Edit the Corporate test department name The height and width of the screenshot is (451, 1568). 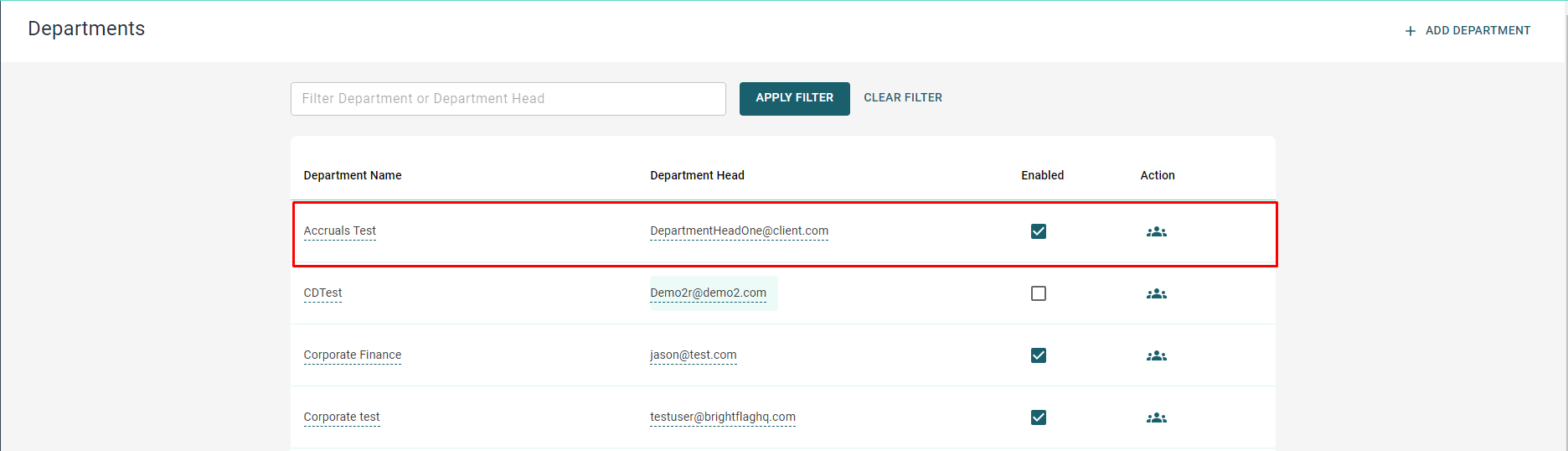[x=342, y=417]
